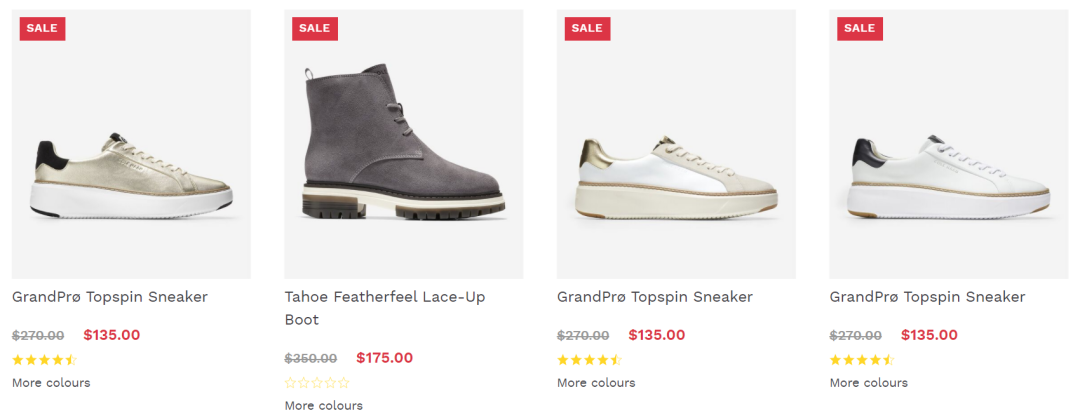Open the Tahoe Featherfeel Lace-Up Boot title
The image size is (1080, 418).
[385, 308]
